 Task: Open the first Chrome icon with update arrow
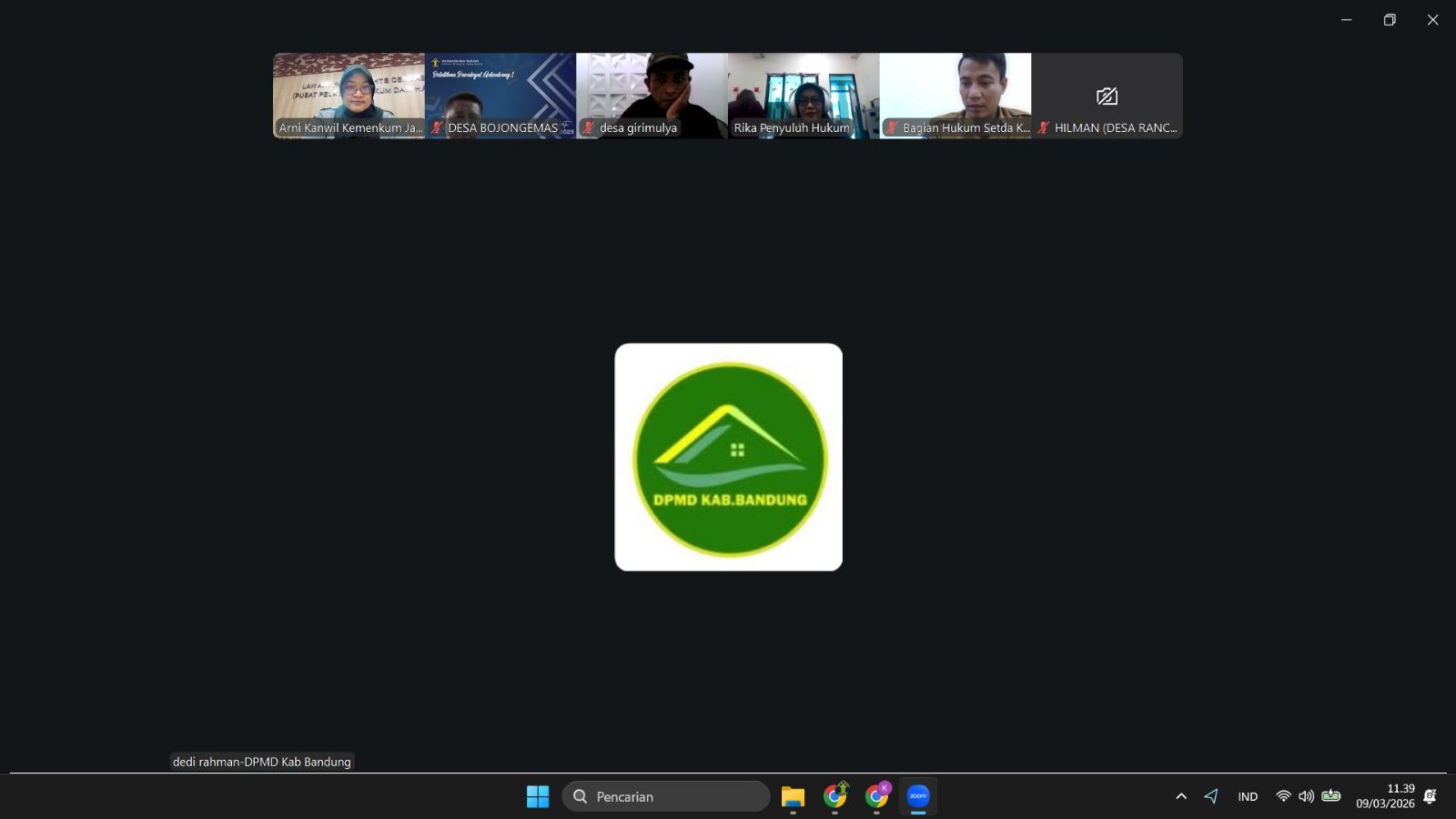pyautogui.click(x=834, y=796)
